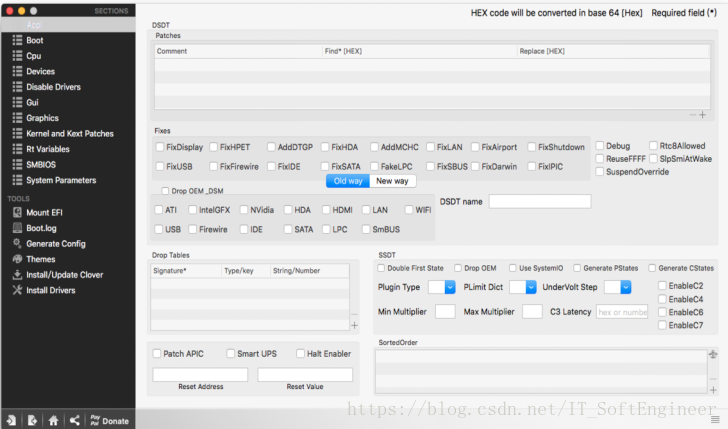Click the share icon in bottom bar

pyautogui.click(x=75, y=421)
